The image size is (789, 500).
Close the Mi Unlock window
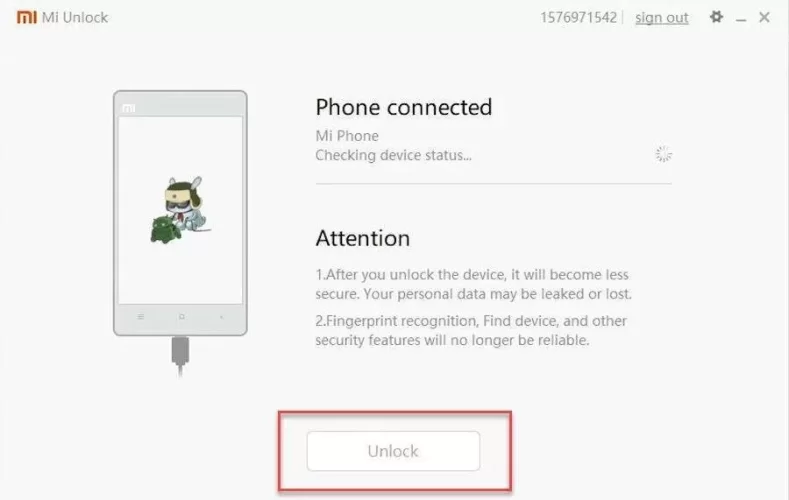click(764, 17)
